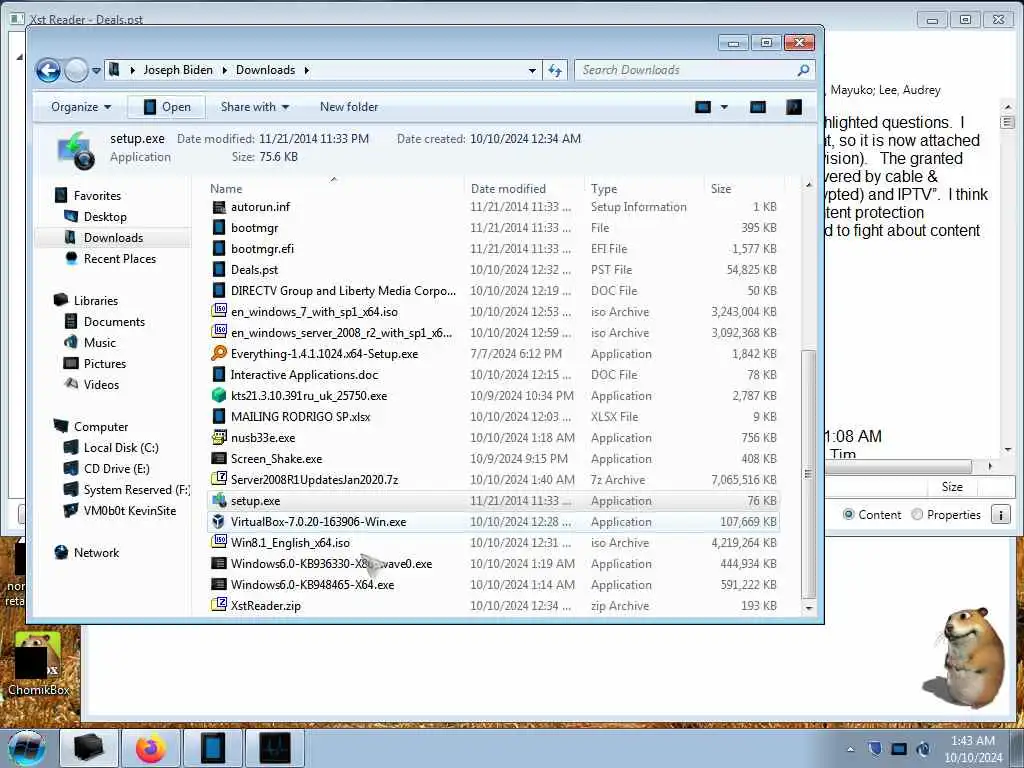This screenshot has height=768, width=1024.
Task: Click New folder in the toolbar
Action: (349, 106)
